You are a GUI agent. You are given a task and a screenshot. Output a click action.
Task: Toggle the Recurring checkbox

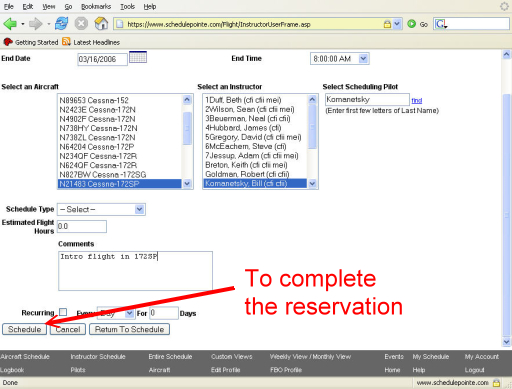coord(63,312)
